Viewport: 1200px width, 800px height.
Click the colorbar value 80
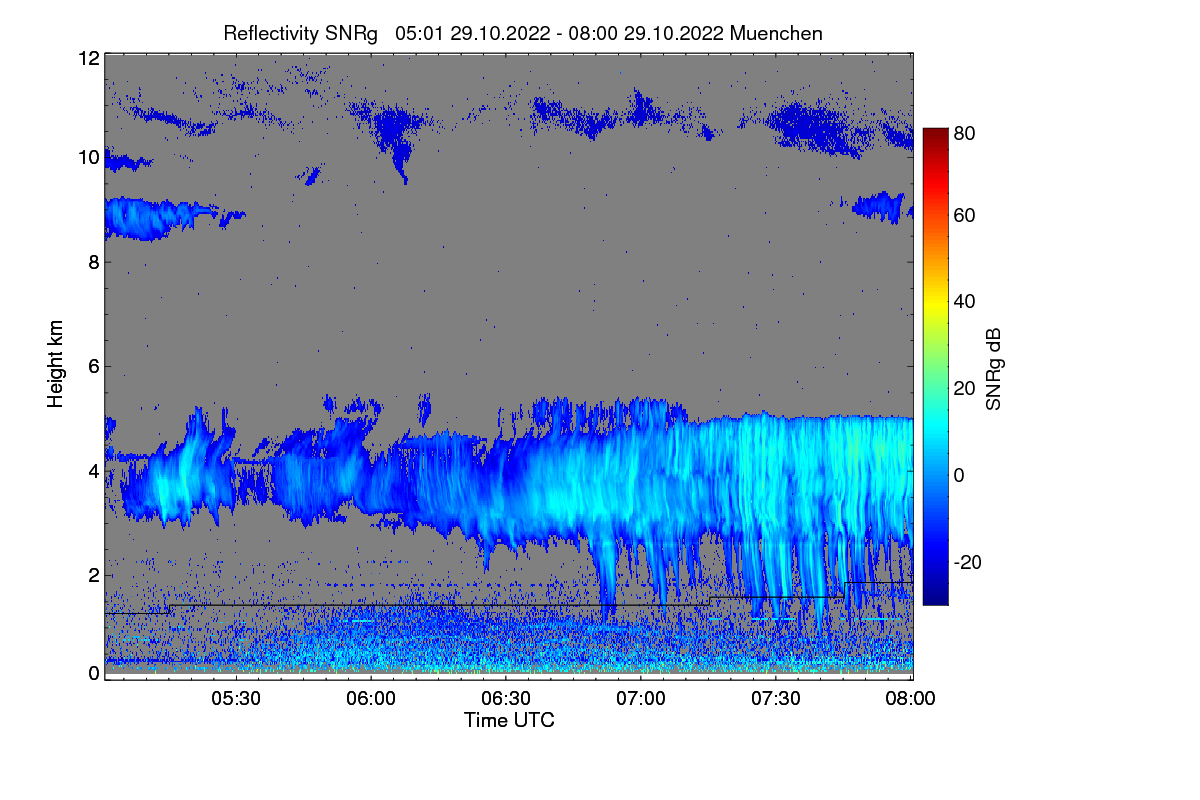[965, 131]
